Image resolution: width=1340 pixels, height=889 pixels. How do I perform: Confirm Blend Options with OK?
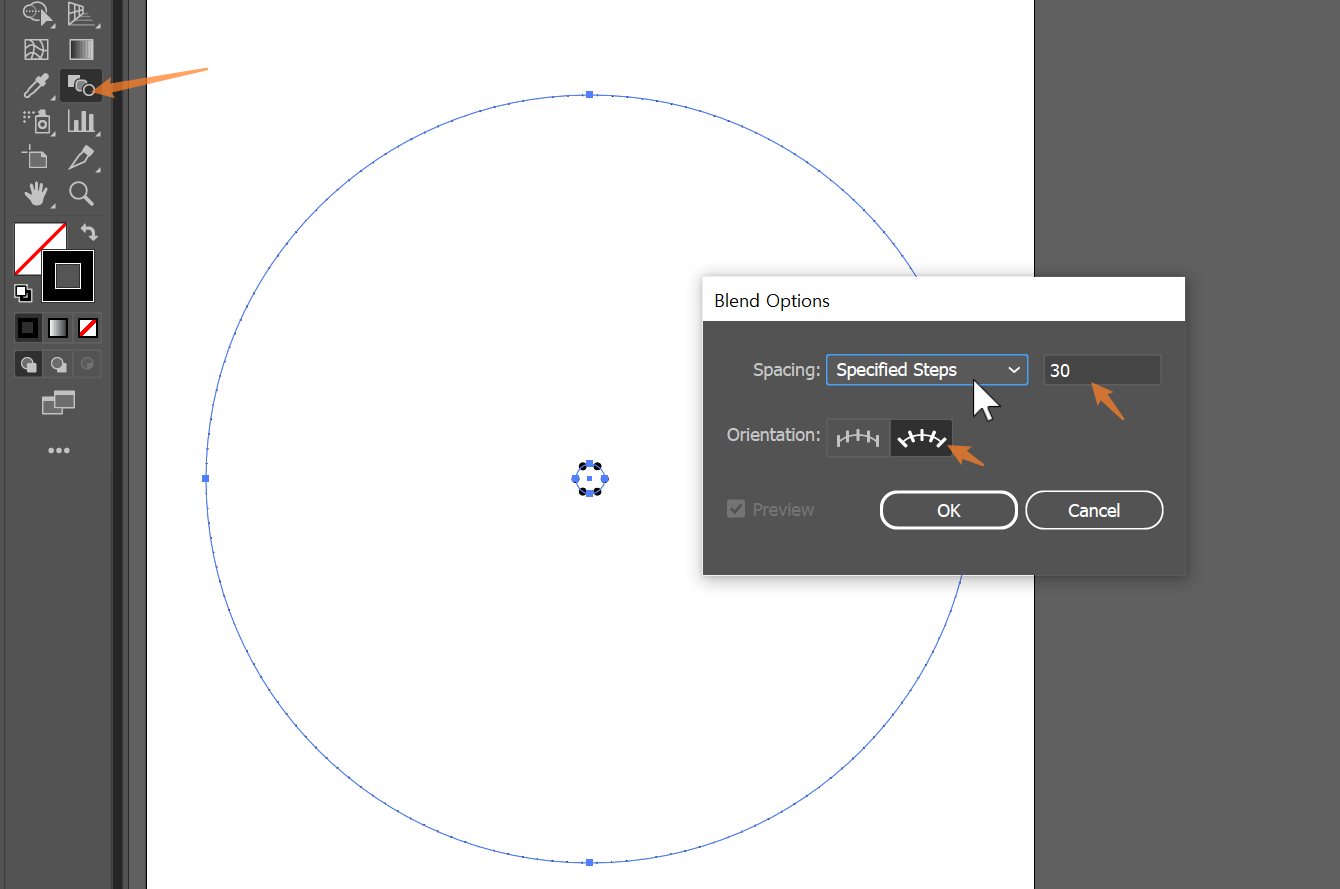[948, 510]
